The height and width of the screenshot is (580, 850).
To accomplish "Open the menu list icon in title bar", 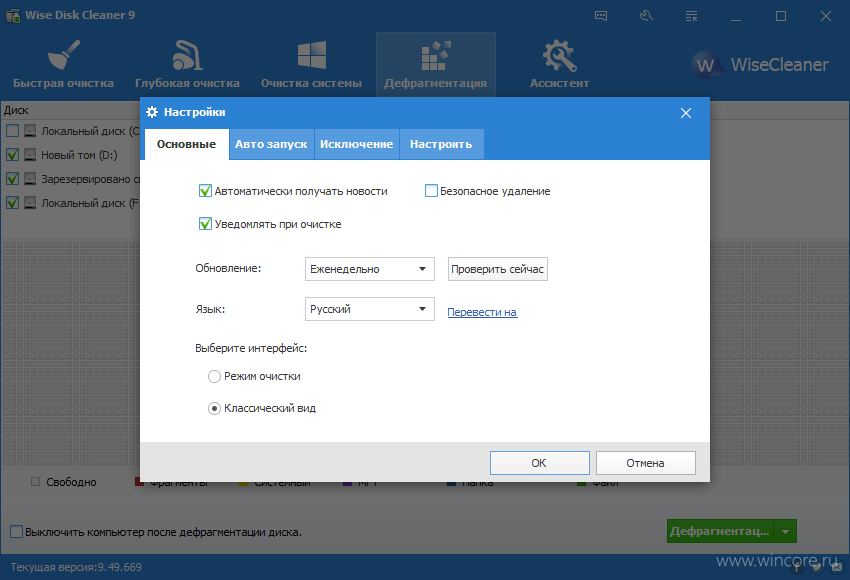I will tap(691, 16).
